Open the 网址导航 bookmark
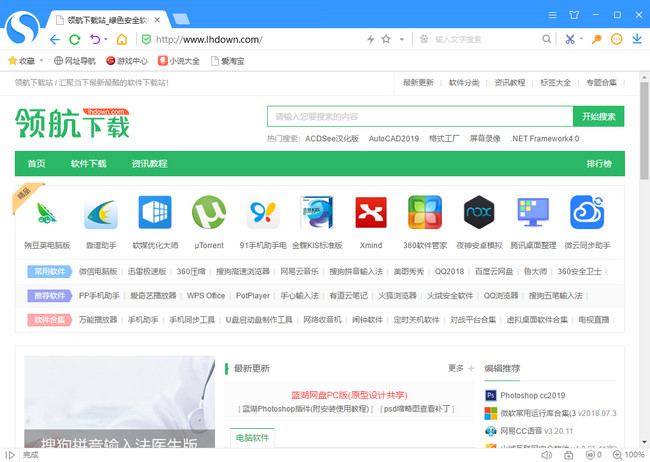Image resolution: width=650 pixels, height=462 pixels. (x=75, y=61)
